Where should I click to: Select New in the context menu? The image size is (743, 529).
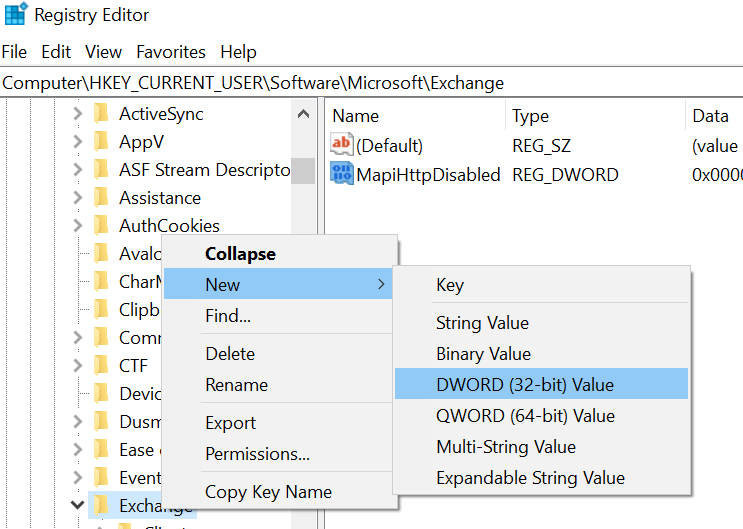[x=278, y=284]
